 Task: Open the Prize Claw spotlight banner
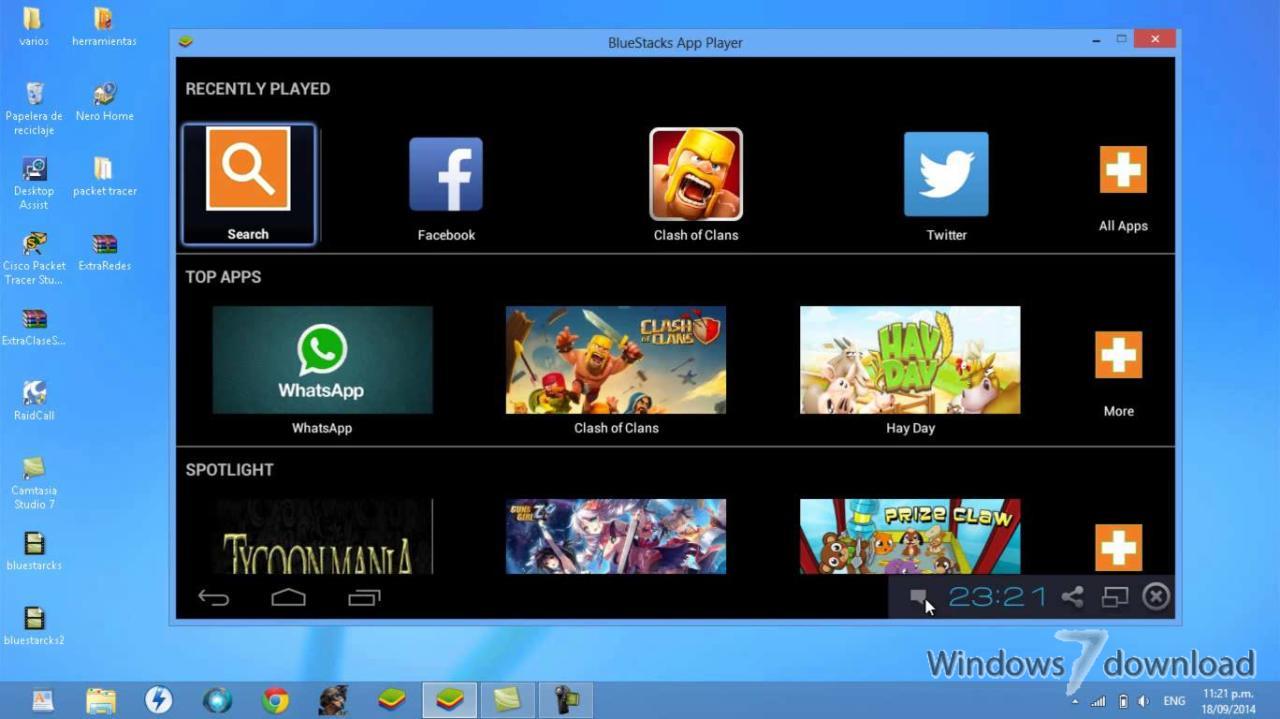coord(910,536)
